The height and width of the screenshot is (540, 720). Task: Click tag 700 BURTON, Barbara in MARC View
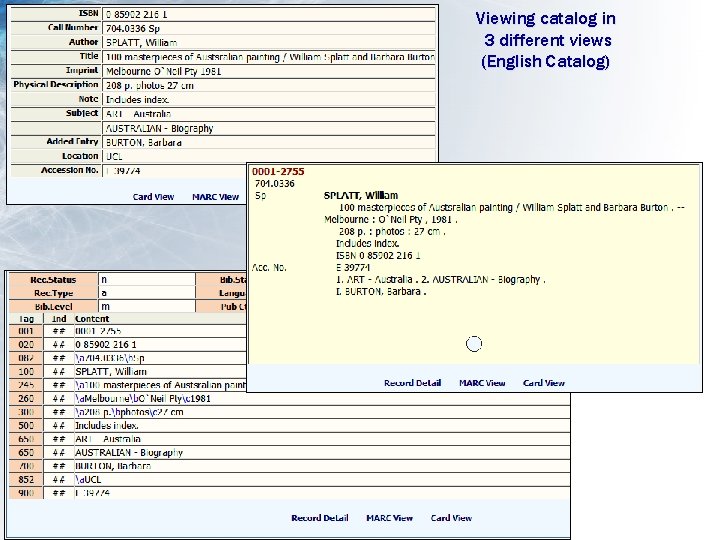289,466
